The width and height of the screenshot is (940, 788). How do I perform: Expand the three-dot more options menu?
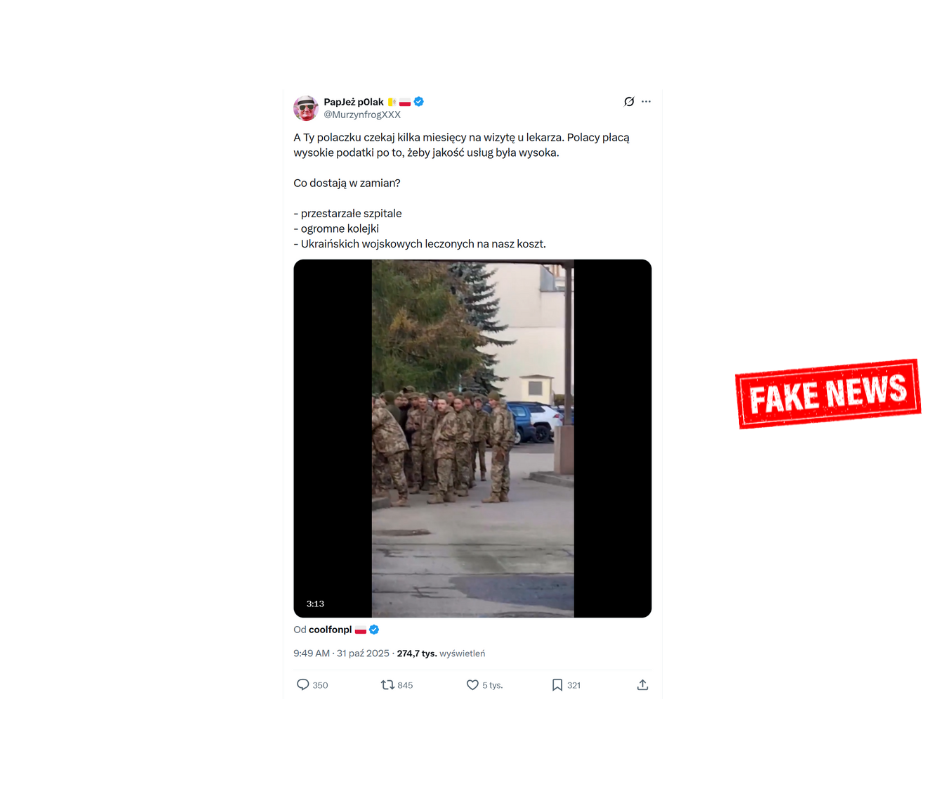click(x=646, y=101)
